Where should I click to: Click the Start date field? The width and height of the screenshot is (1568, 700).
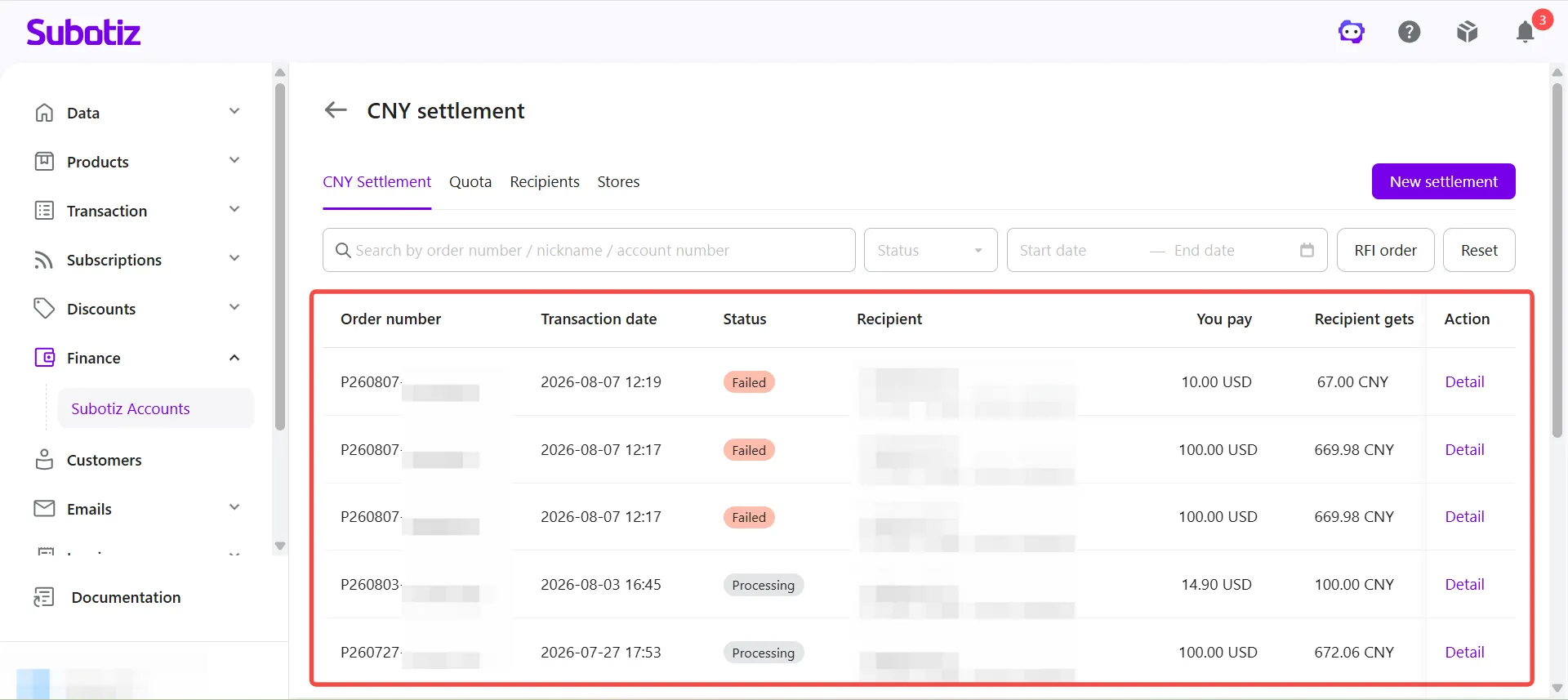(x=1076, y=250)
